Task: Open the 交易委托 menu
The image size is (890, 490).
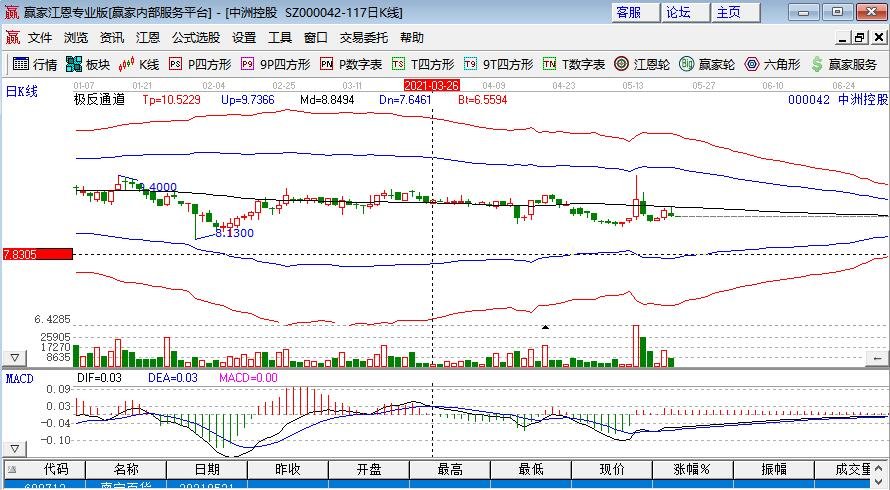Action: coord(364,38)
